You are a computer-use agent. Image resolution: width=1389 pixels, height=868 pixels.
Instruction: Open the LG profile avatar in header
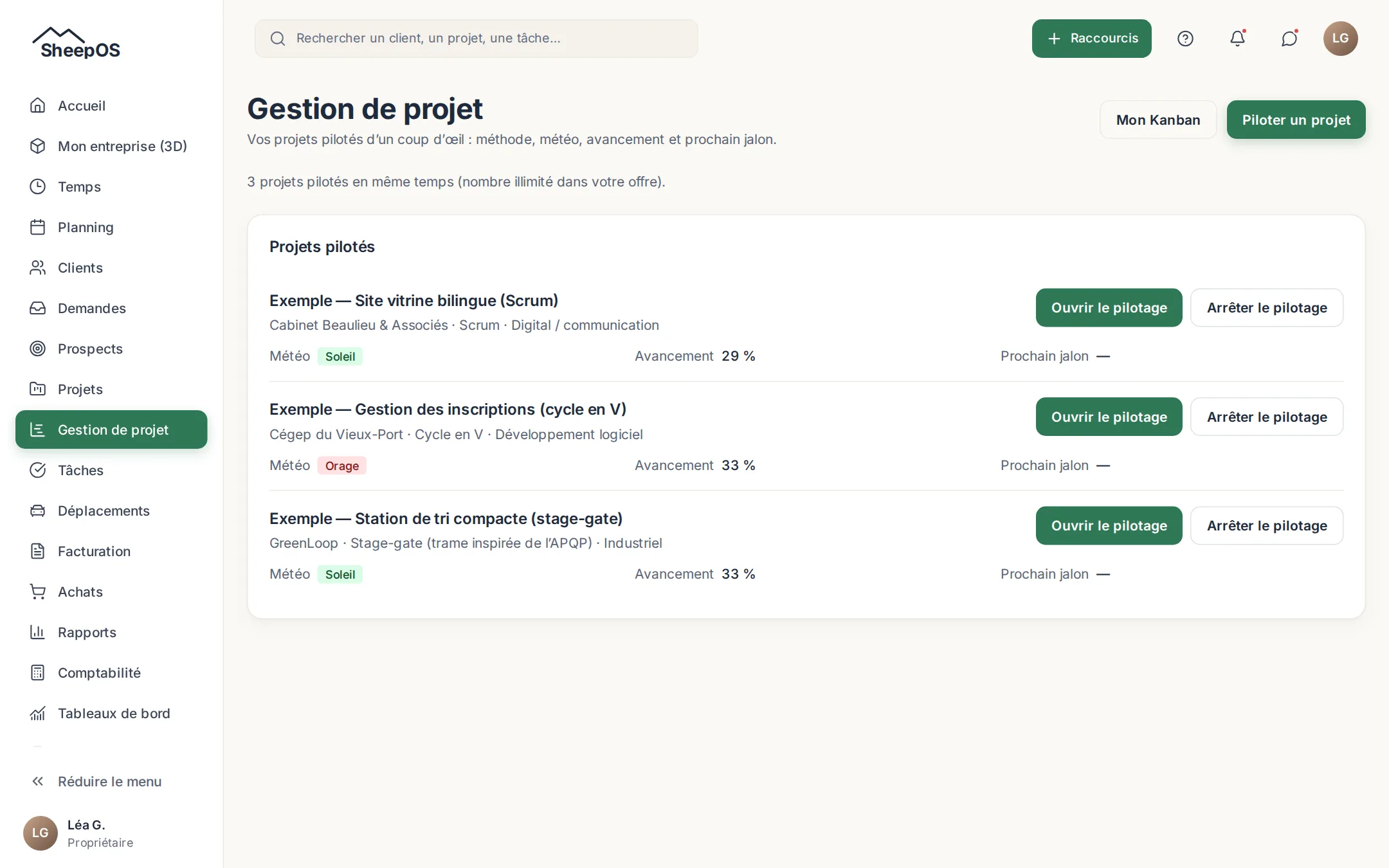(1340, 39)
